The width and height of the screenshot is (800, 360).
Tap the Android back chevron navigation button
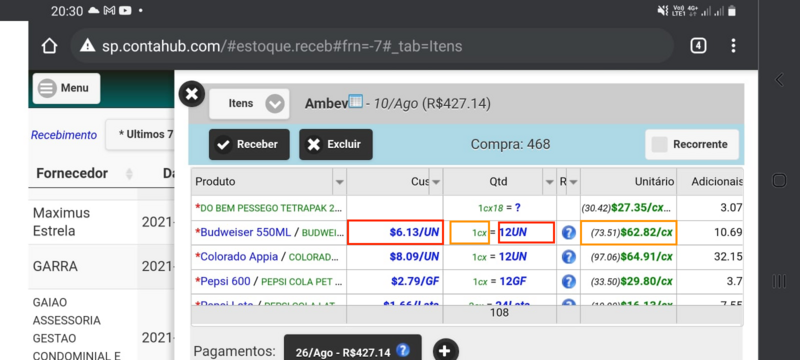pyautogui.click(x=779, y=80)
